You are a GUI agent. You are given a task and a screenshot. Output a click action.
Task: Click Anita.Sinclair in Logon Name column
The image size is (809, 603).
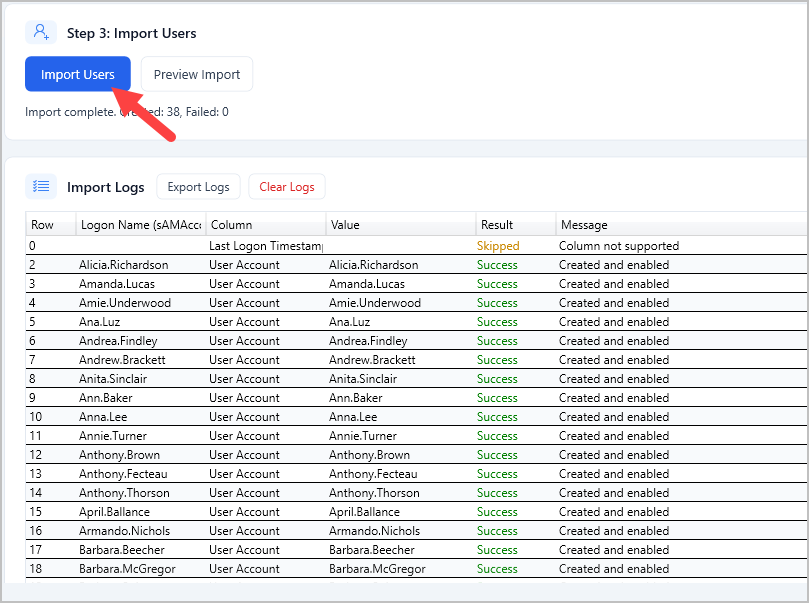tap(113, 379)
